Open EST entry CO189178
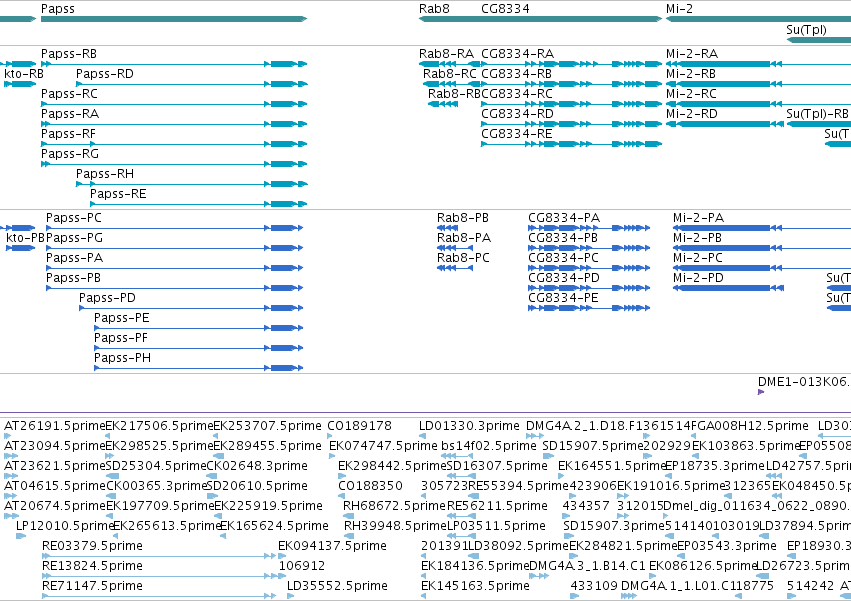The image size is (851, 601). click(x=359, y=426)
